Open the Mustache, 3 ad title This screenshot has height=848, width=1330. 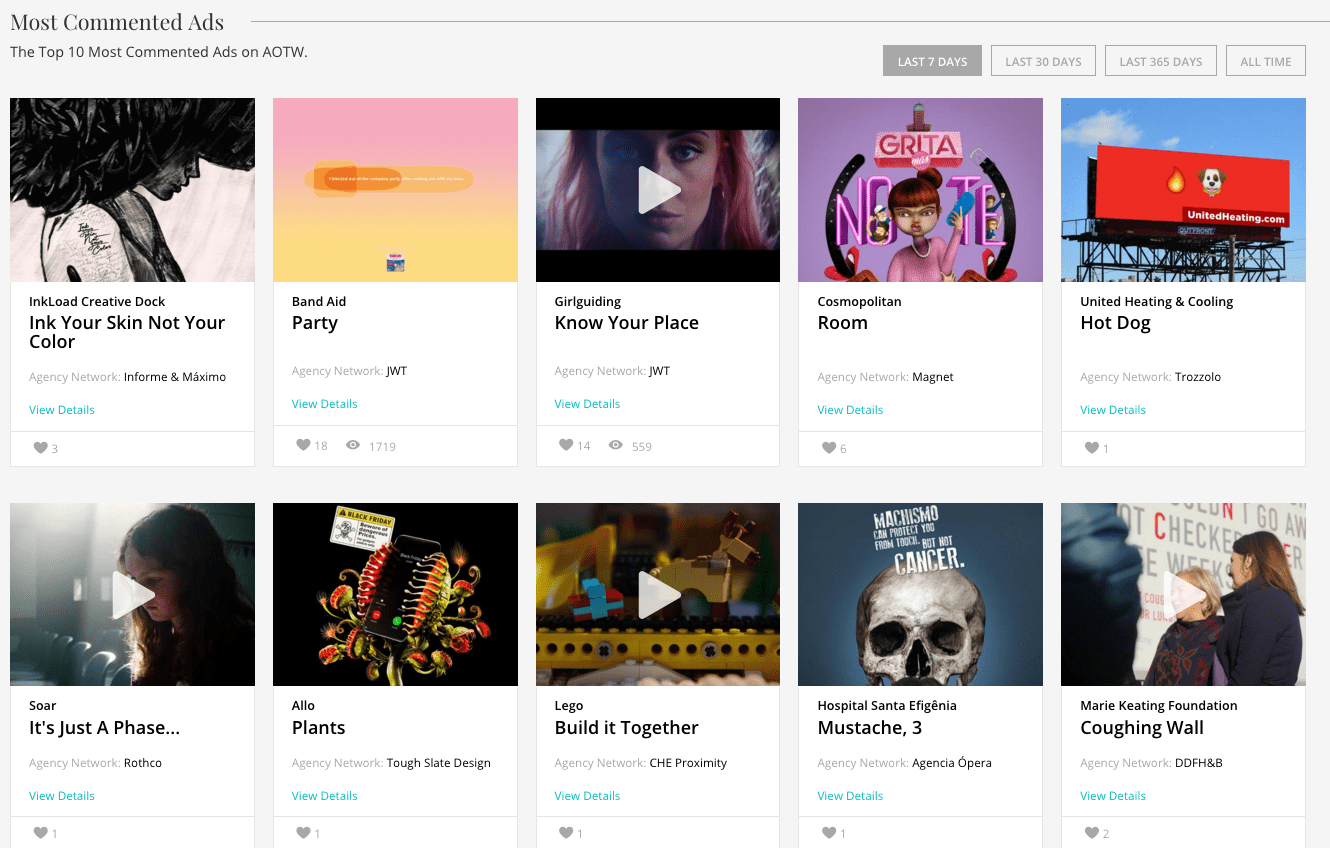click(x=869, y=728)
